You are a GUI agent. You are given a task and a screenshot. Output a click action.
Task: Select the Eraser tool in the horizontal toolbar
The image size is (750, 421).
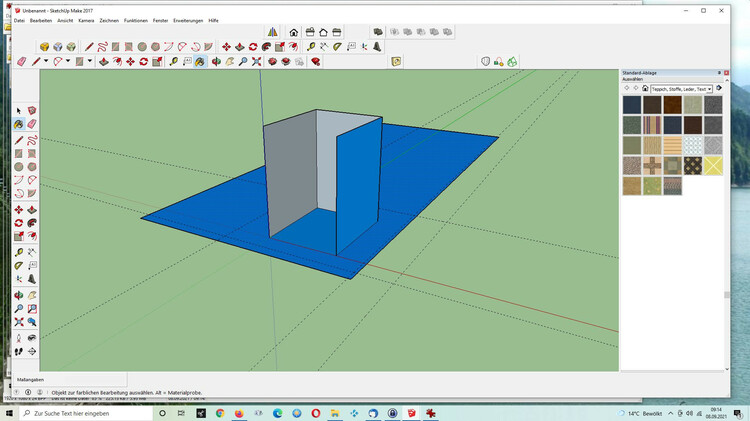tap(21, 61)
